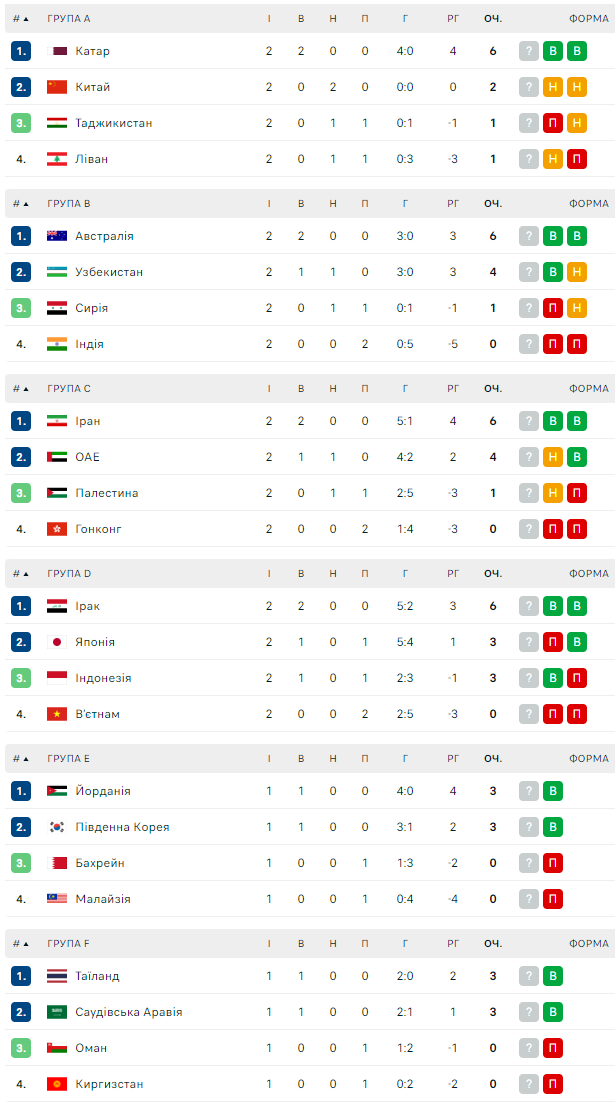
Task: Open the Узбекистан team link
Action: click(x=109, y=272)
